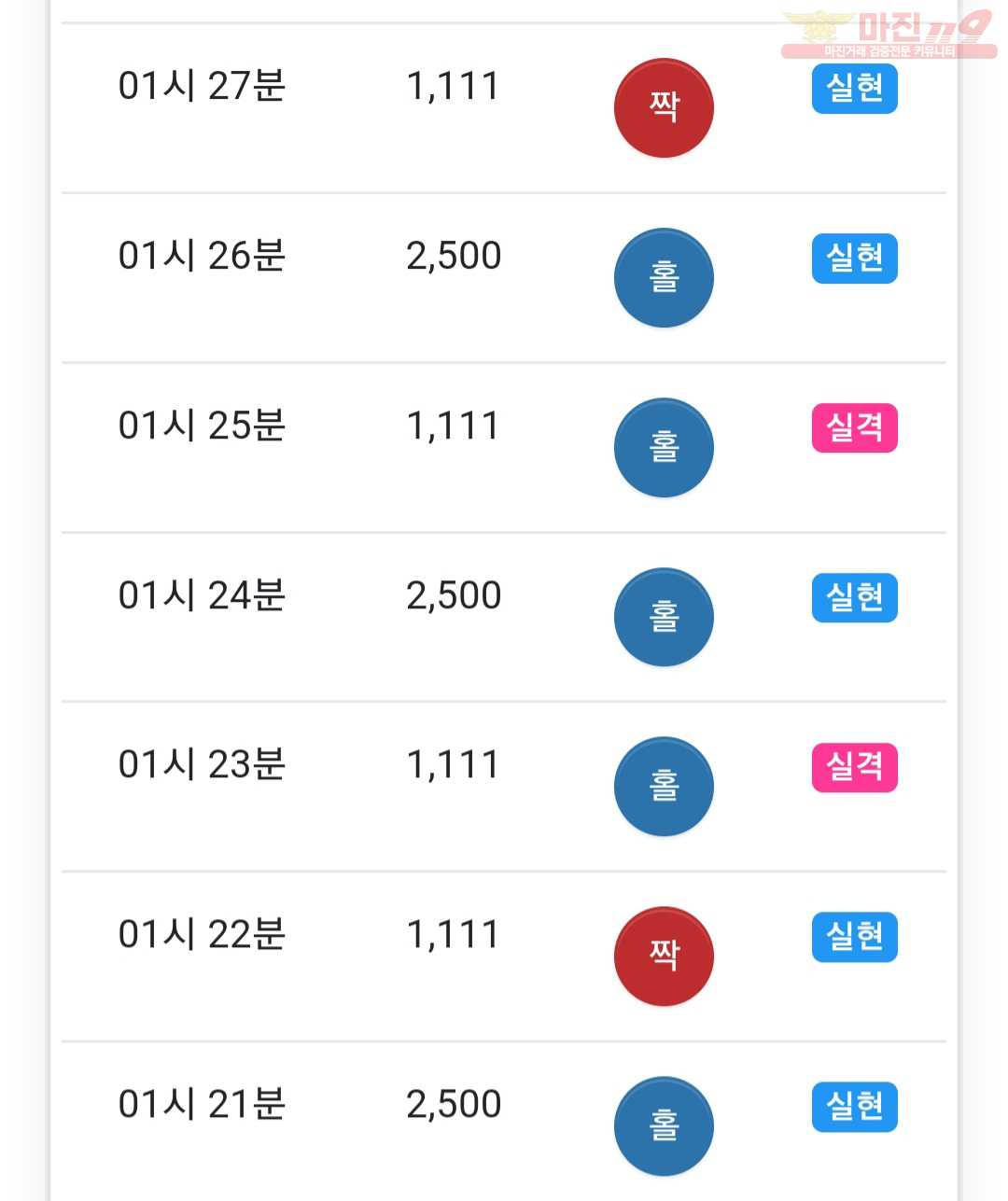Click the 1,111 amount in 01시 22분 row
Screen dimensions: 1008x1201
tap(453, 934)
